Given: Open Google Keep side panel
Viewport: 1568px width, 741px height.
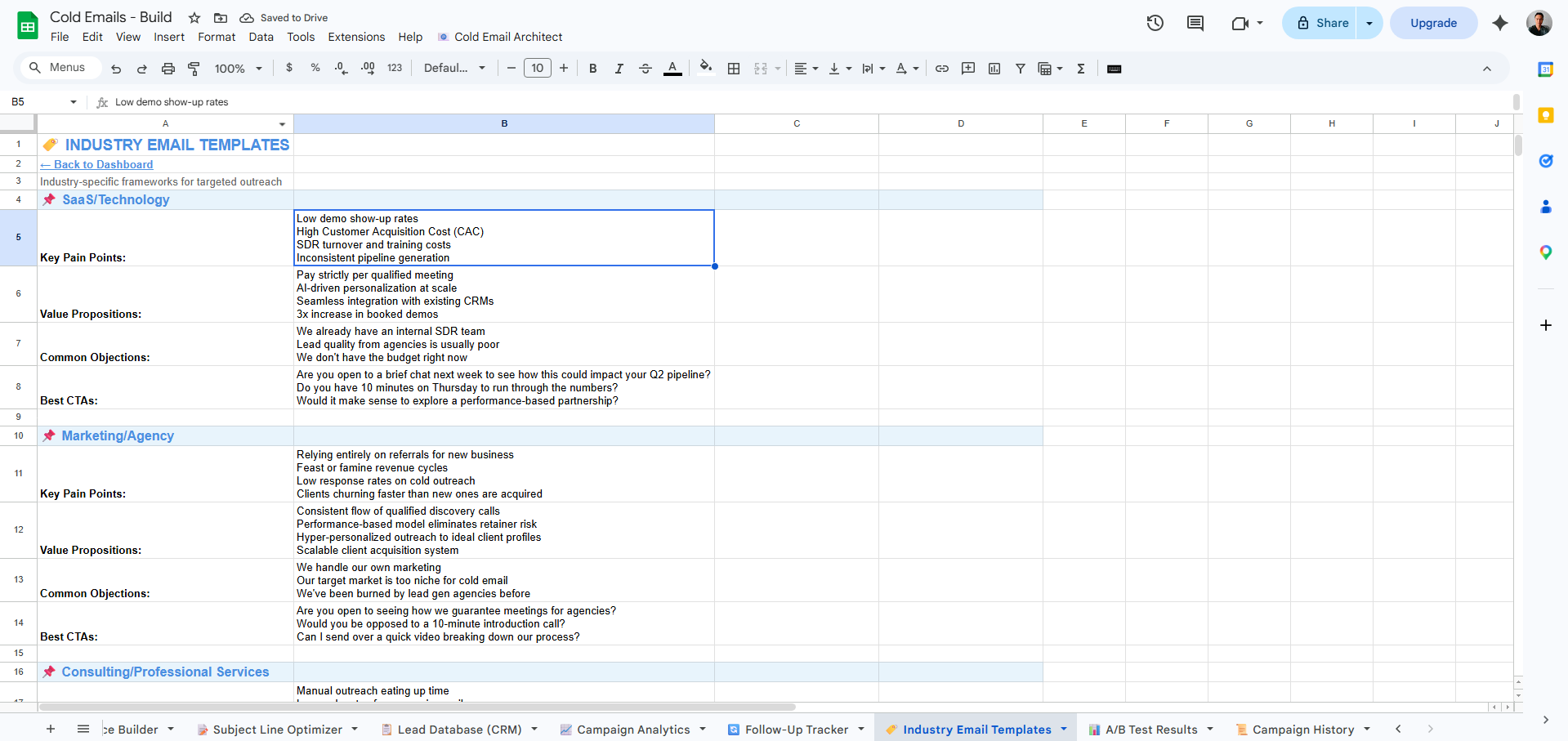Looking at the screenshot, I should 1546,115.
